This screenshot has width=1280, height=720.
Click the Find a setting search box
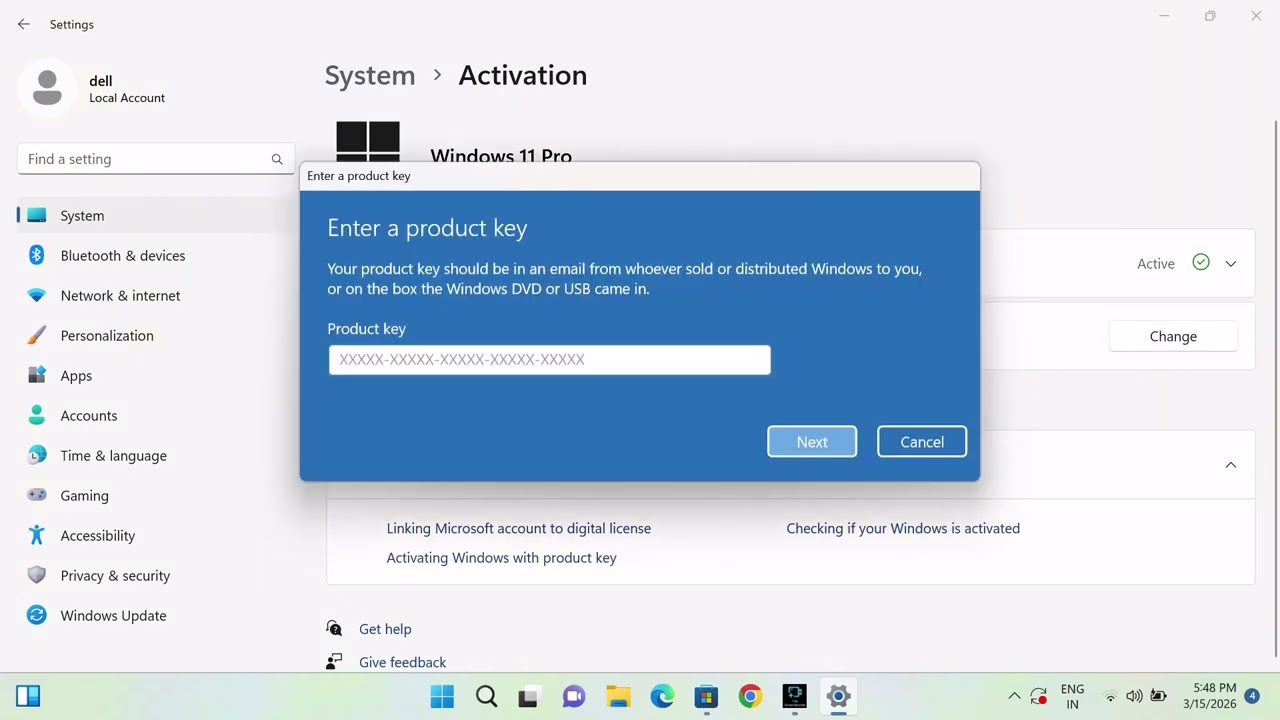tap(156, 159)
